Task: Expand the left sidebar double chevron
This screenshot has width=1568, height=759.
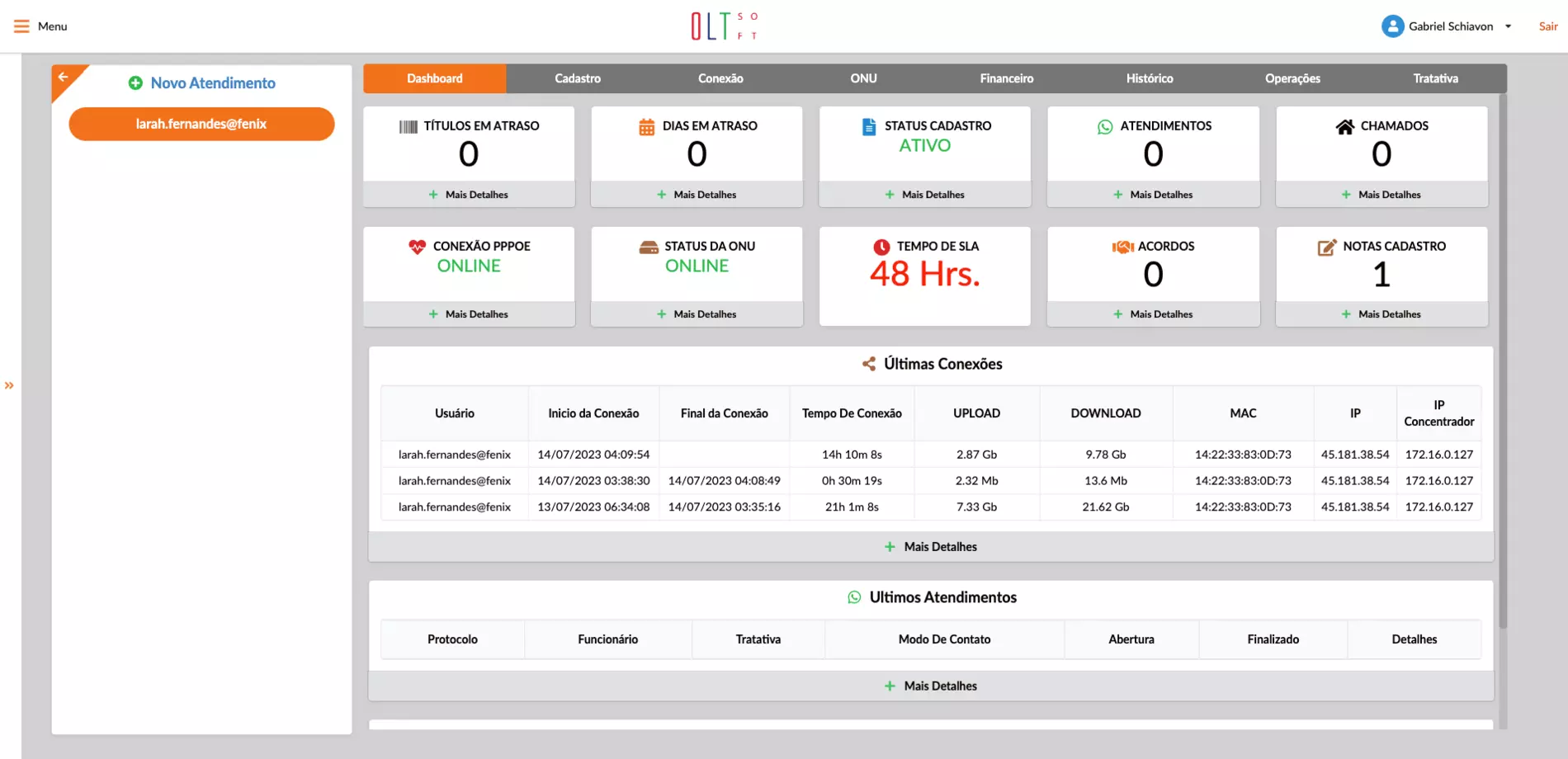Action: coord(9,385)
